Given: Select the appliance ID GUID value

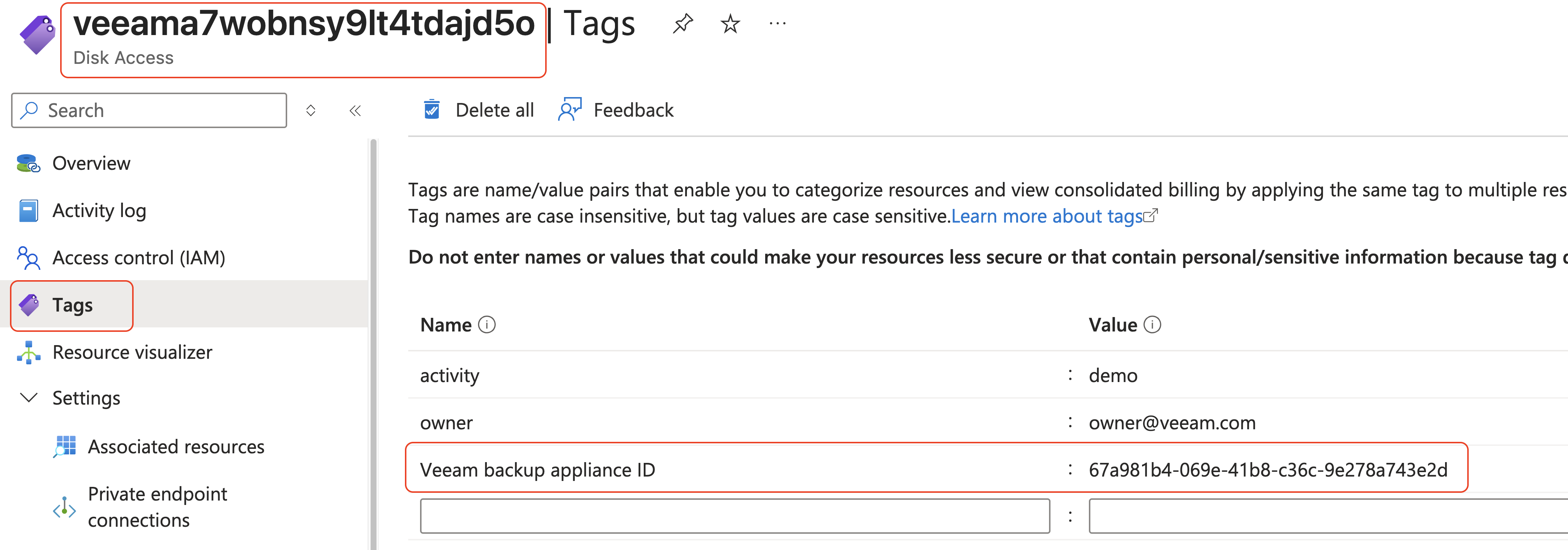Looking at the screenshot, I should (1268, 470).
